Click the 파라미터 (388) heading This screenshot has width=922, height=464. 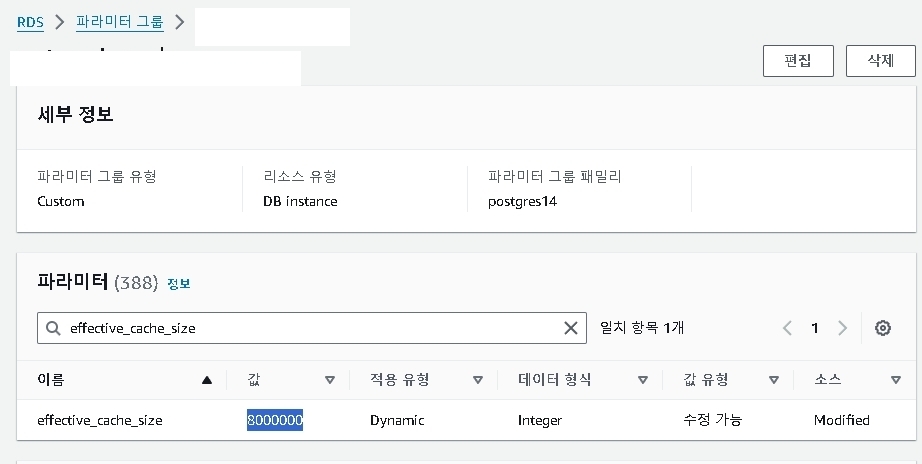click(x=98, y=282)
